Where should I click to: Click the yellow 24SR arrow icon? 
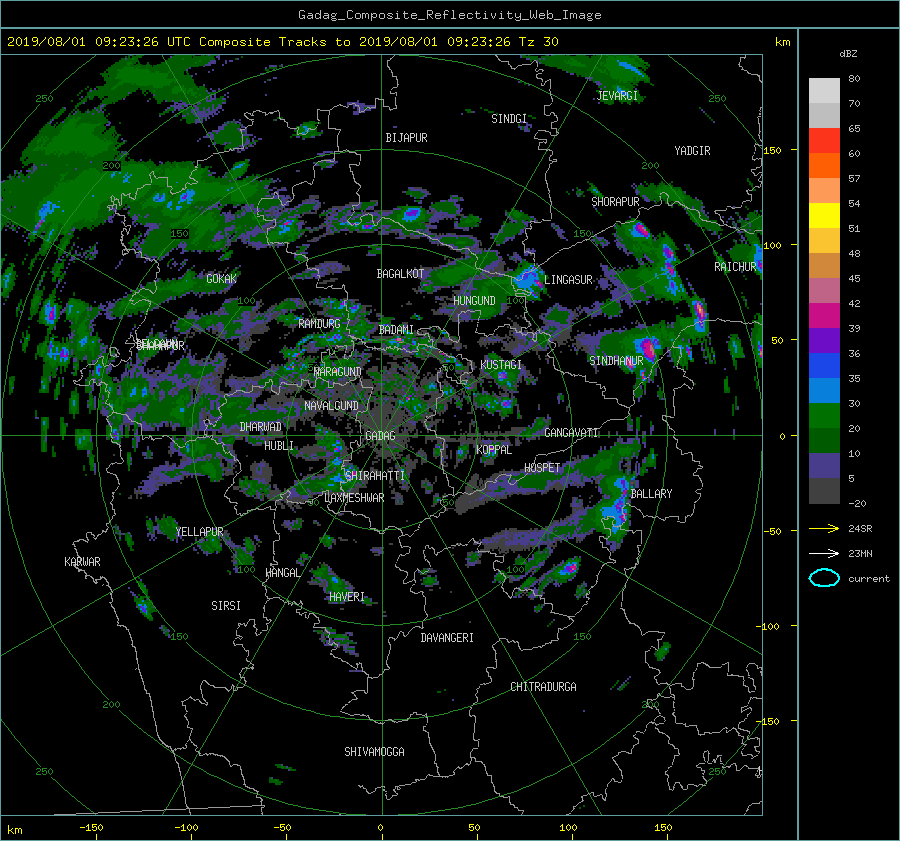coord(824,528)
